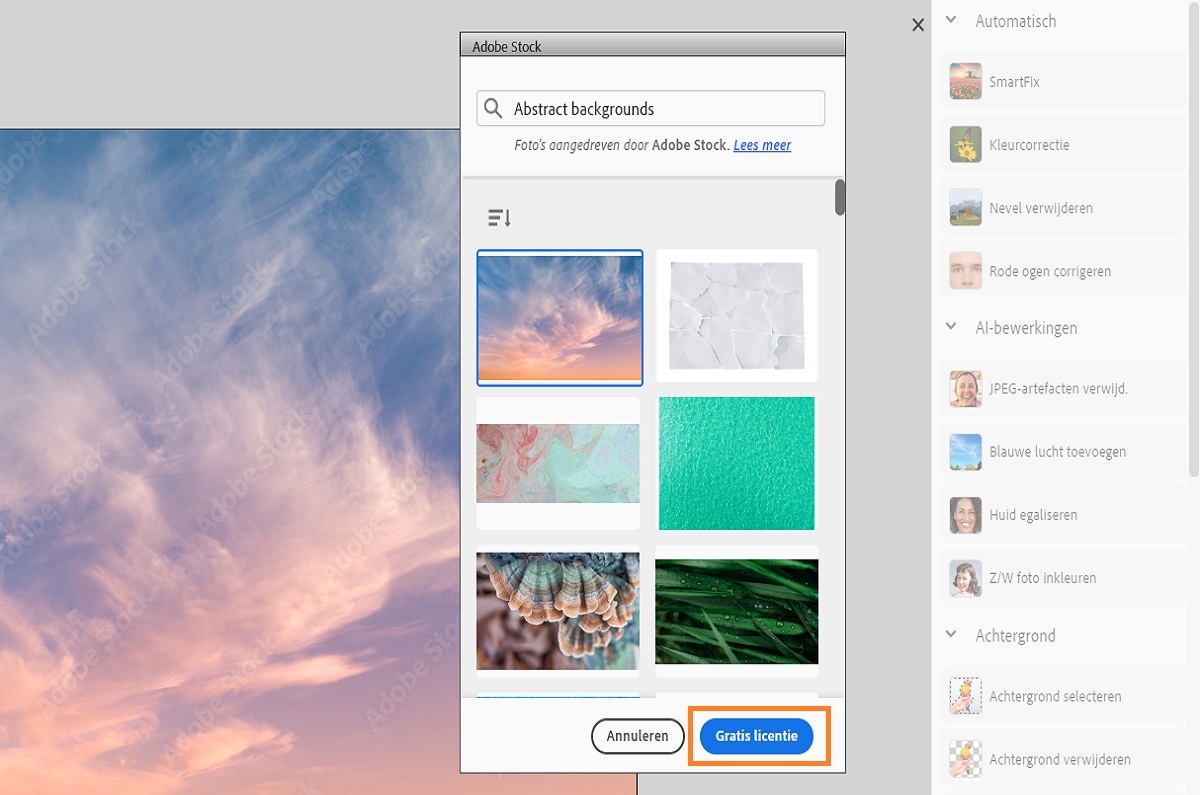
Task: Open the Lees meer link
Action: [x=762, y=145]
